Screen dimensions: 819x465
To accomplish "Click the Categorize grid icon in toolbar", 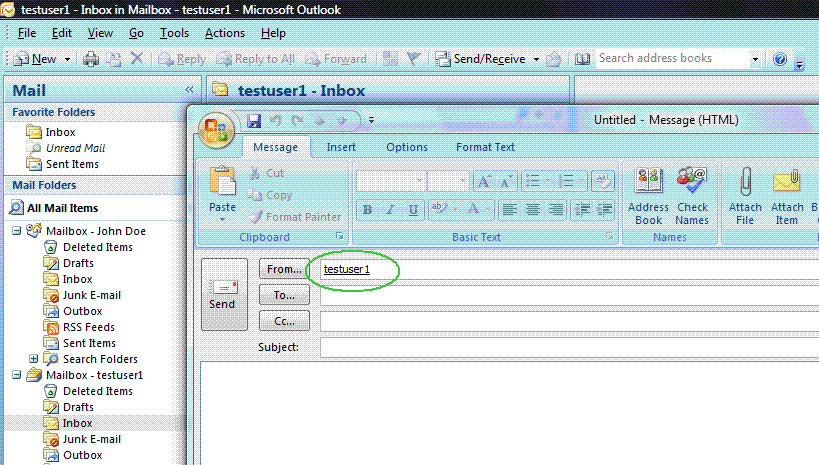I will [x=390, y=59].
